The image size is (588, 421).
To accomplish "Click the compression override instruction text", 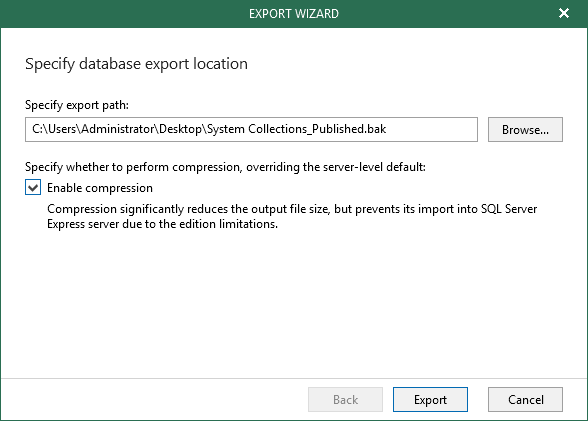I will [225, 167].
